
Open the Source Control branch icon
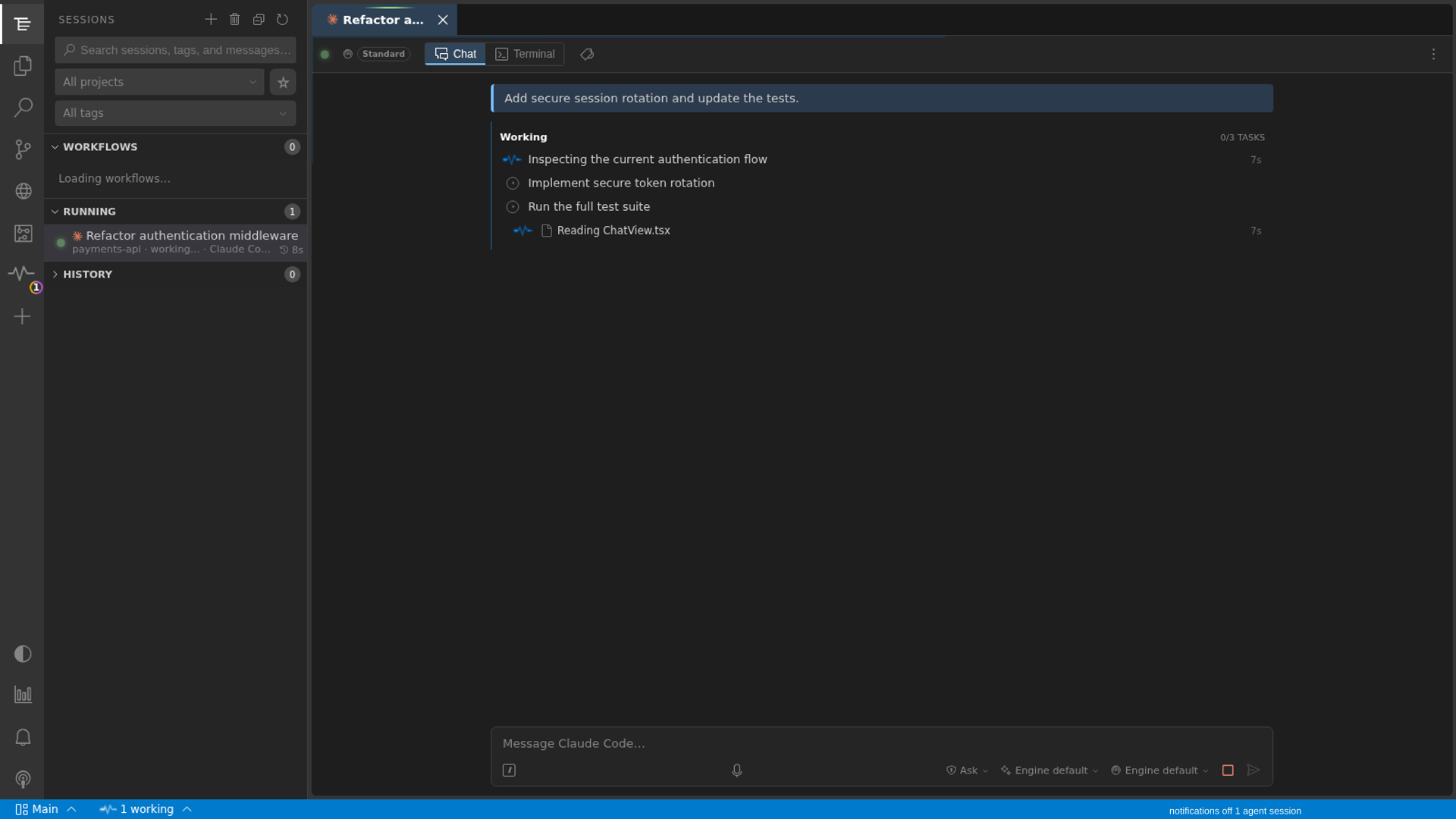(x=23, y=149)
